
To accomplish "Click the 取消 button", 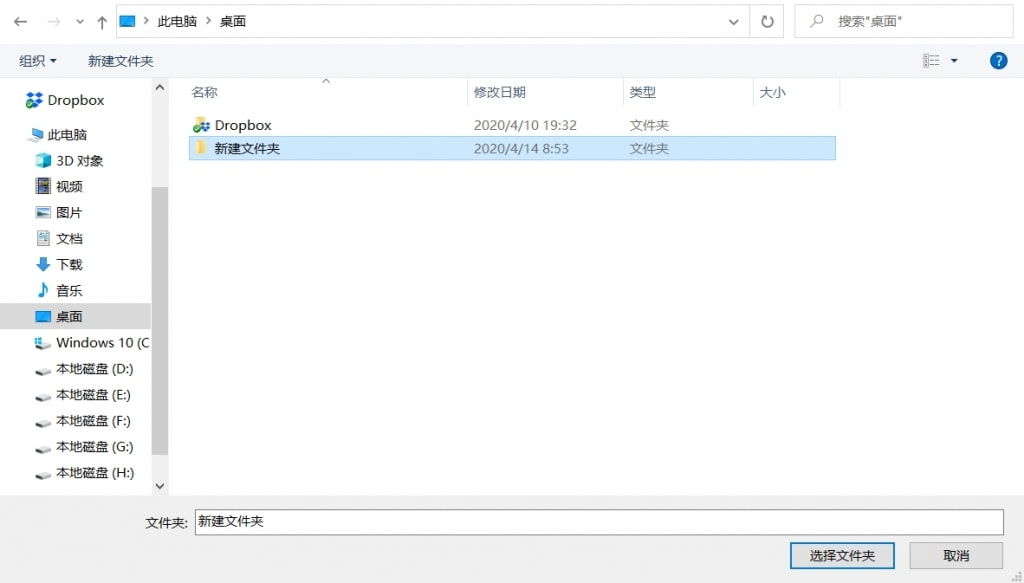I will click(x=956, y=556).
